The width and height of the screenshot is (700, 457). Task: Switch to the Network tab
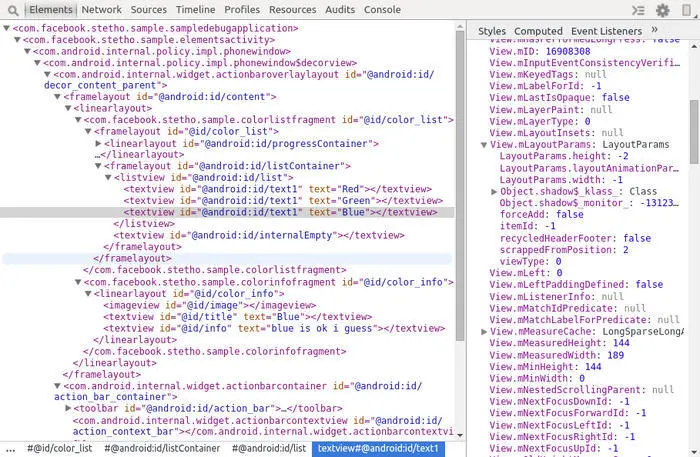coord(101,9)
